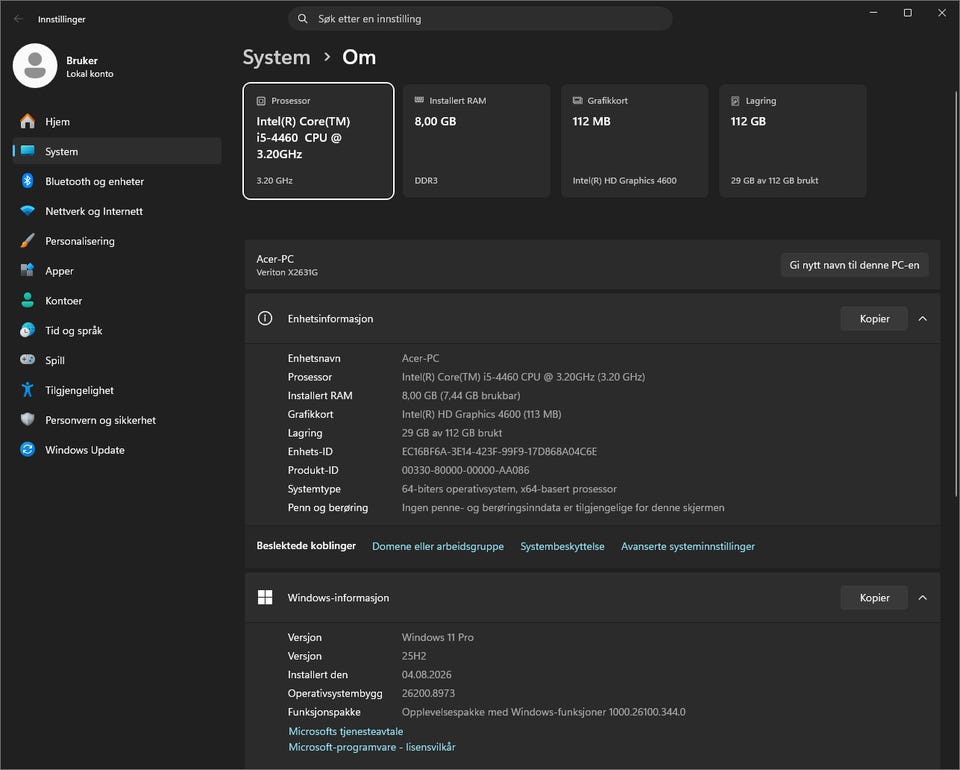Image resolution: width=960 pixels, height=770 pixels.
Task: Copy Windows-informasjon with Kopier button
Action: point(874,597)
